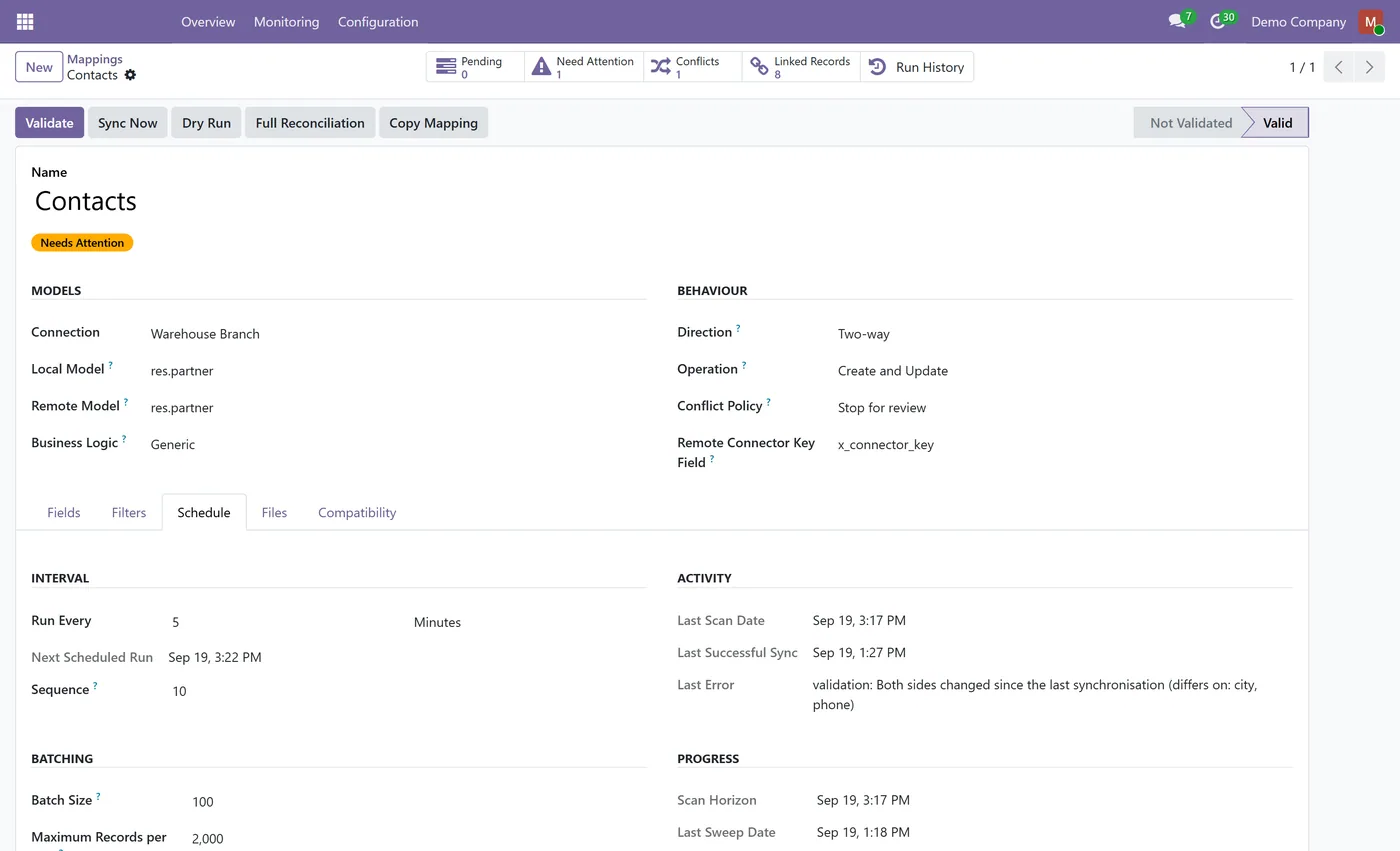
Task: Switch to the Compatibility tab
Action: click(x=357, y=512)
